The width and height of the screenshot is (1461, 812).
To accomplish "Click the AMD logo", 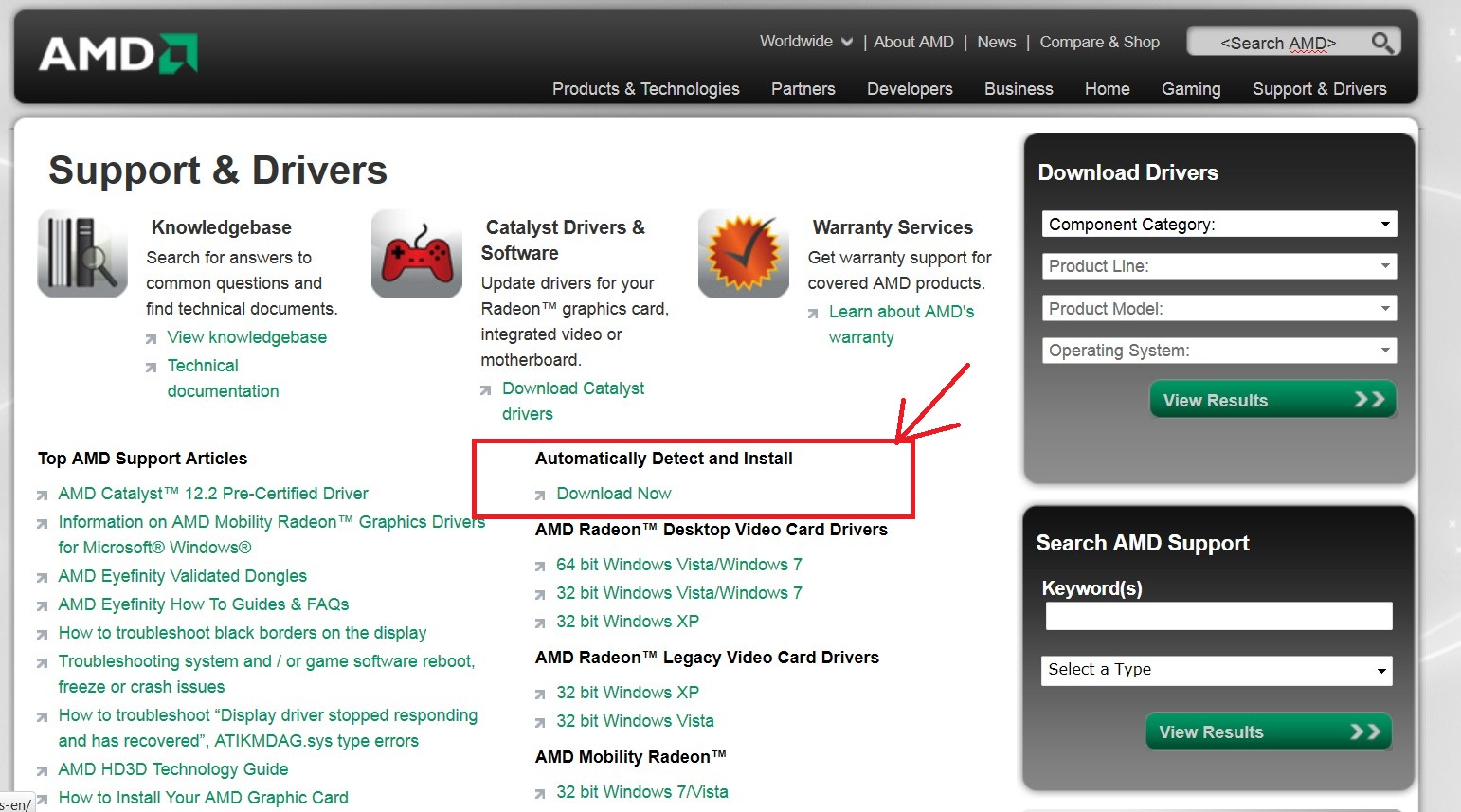I will coord(118,54).
